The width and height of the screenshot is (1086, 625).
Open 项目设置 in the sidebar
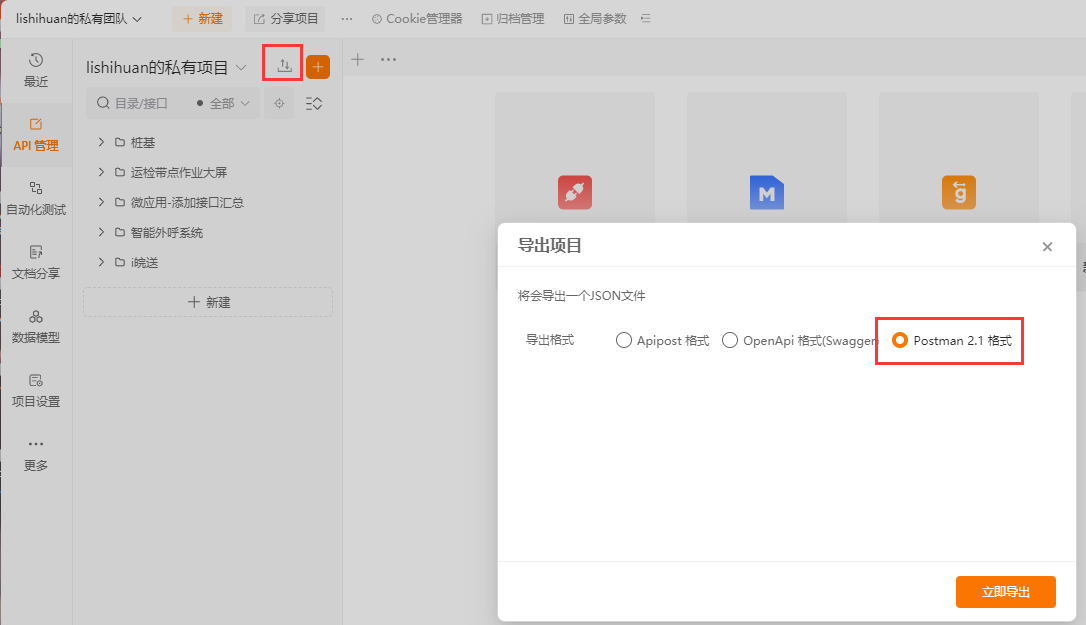click(x=36, y=390)
